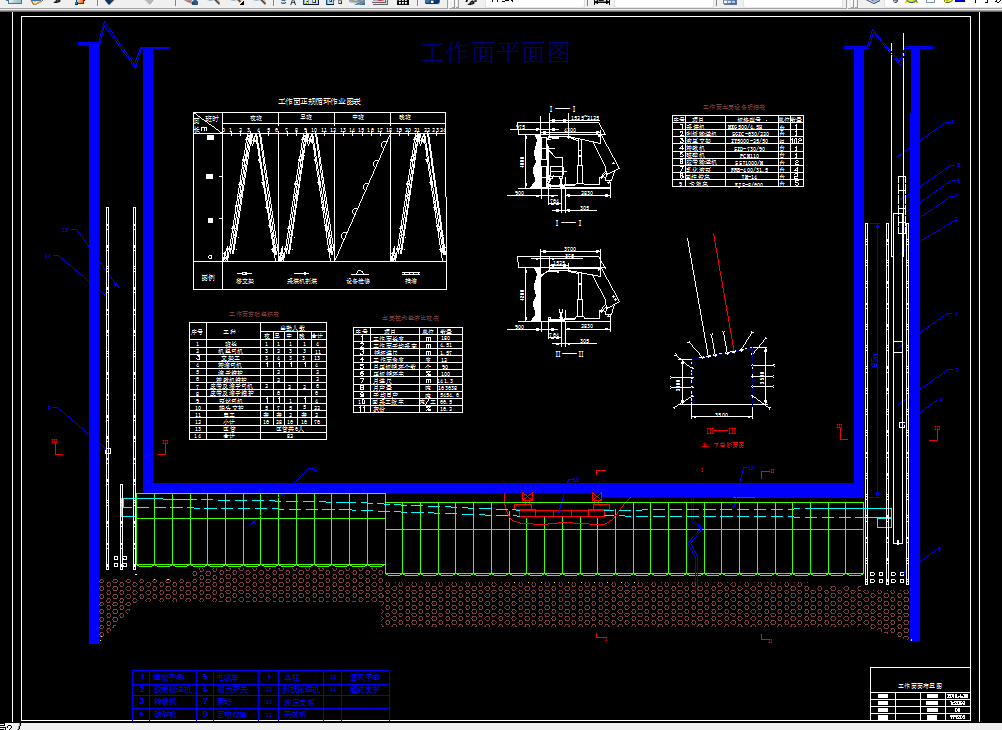Click the 晚班 shift header in the cycle chart
Viewport: 1002px width, 730px height.
coord(405,118)
